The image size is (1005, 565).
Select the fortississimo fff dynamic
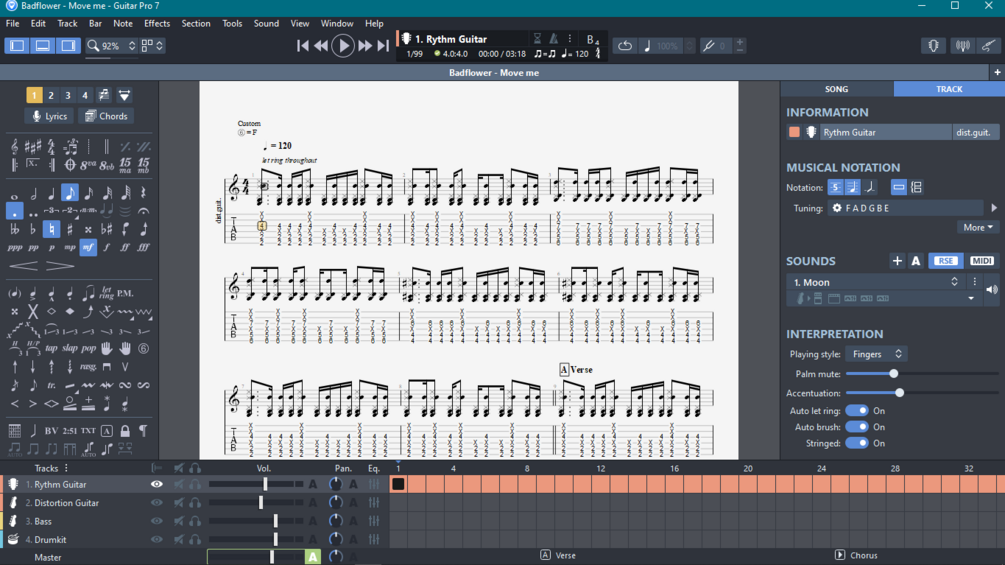[144, 247]
